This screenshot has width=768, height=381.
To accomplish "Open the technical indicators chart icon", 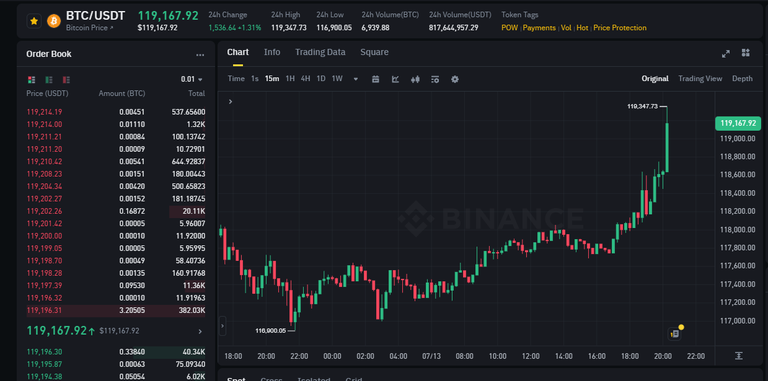I will click(x=395, y=79).
